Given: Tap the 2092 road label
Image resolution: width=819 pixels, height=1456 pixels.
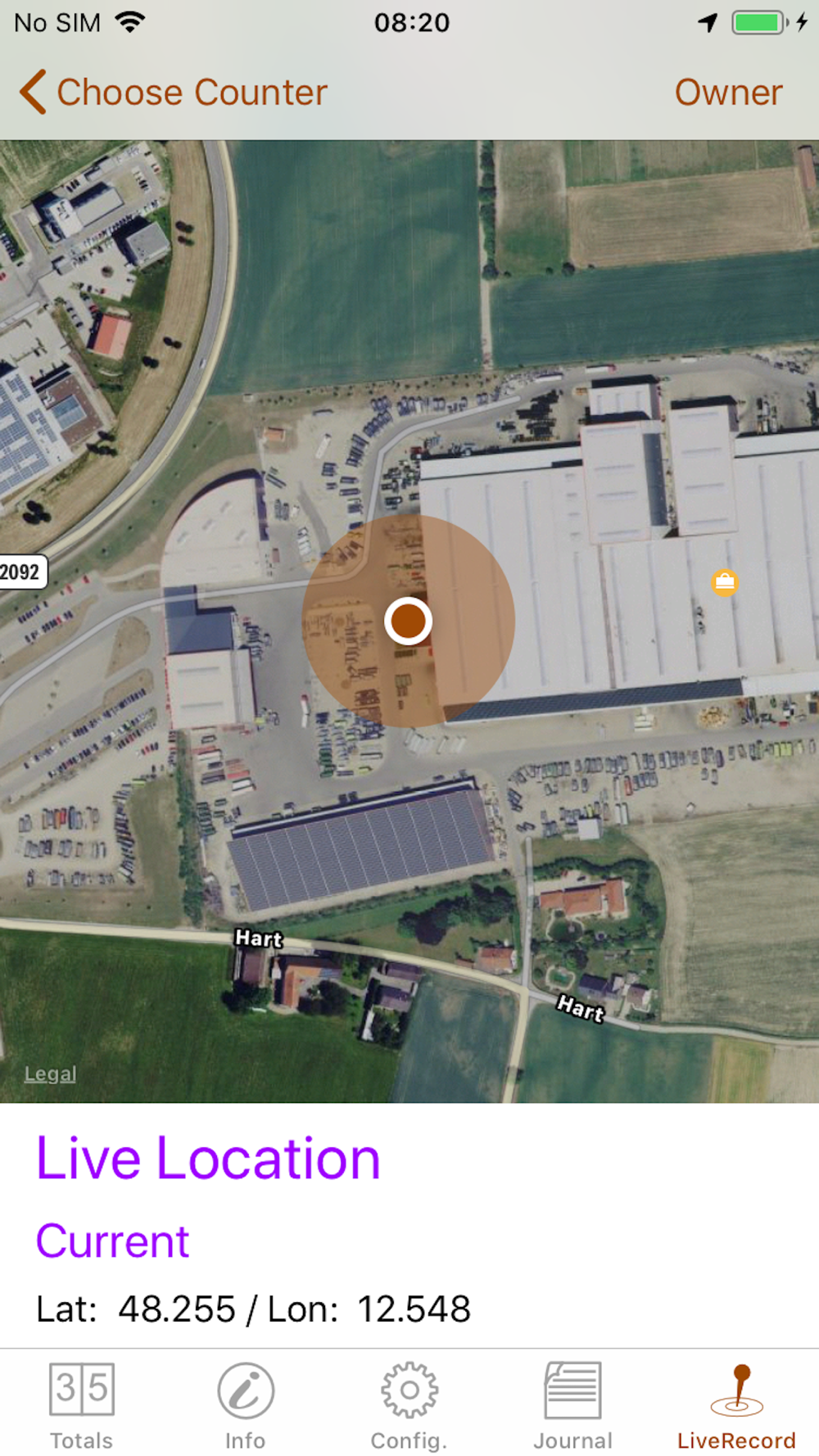Looking at the screenshot, I should 22,572.
